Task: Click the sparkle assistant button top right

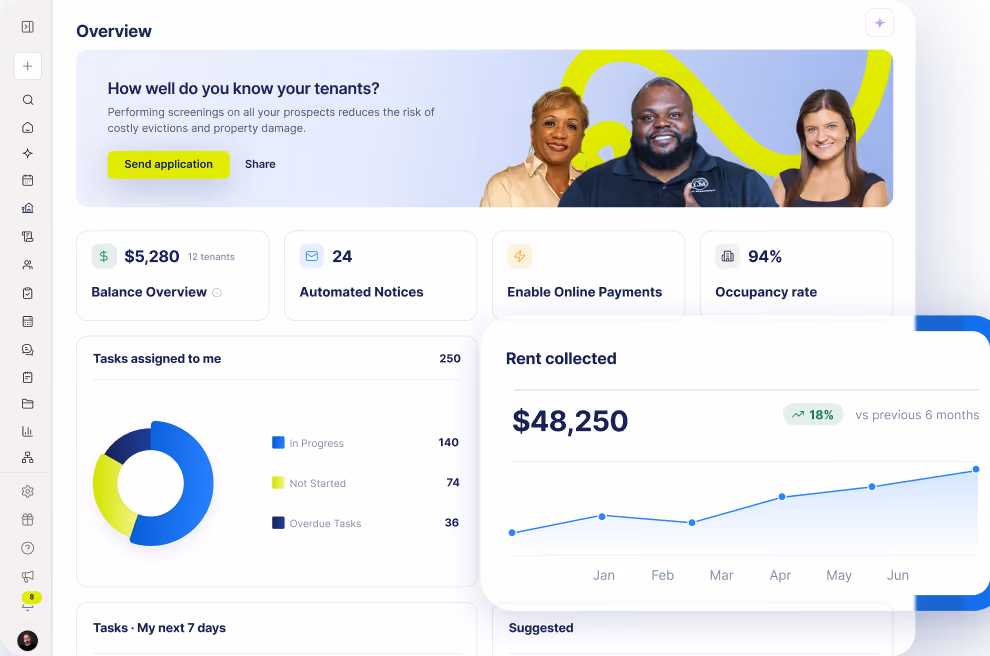Action: [880, 23]
